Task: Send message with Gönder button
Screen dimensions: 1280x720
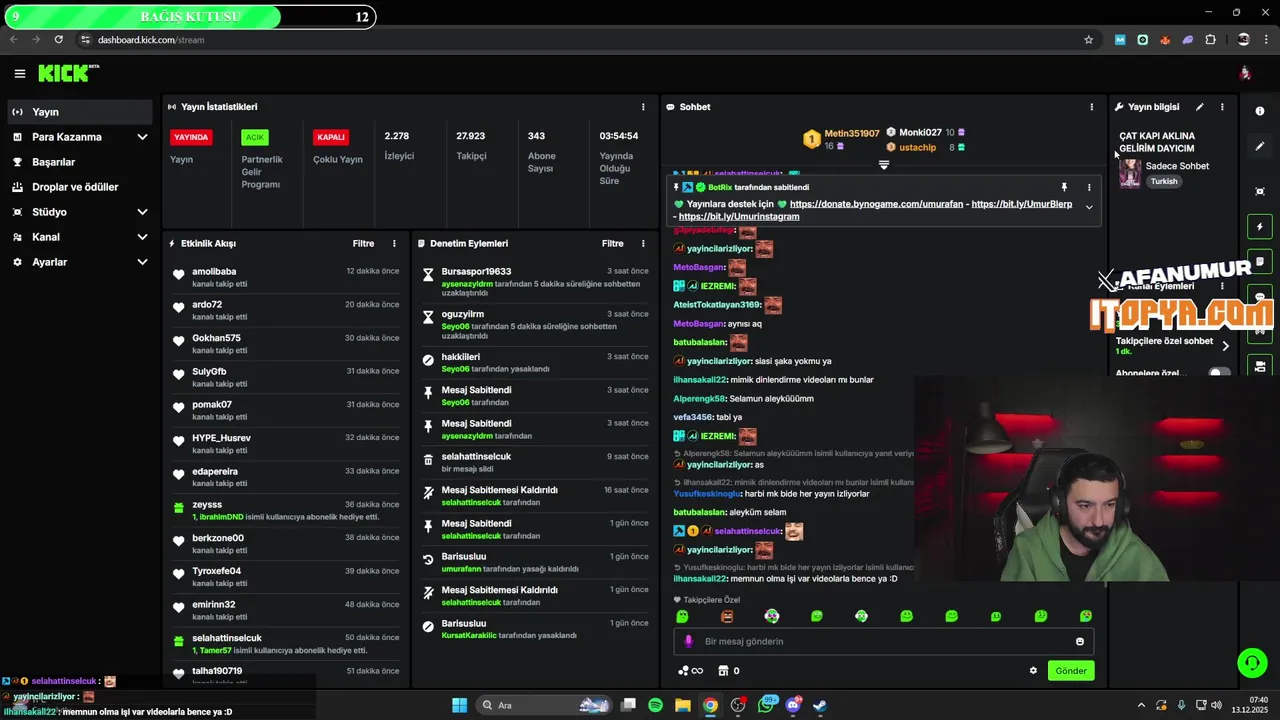Action: tap(1071, 671)
